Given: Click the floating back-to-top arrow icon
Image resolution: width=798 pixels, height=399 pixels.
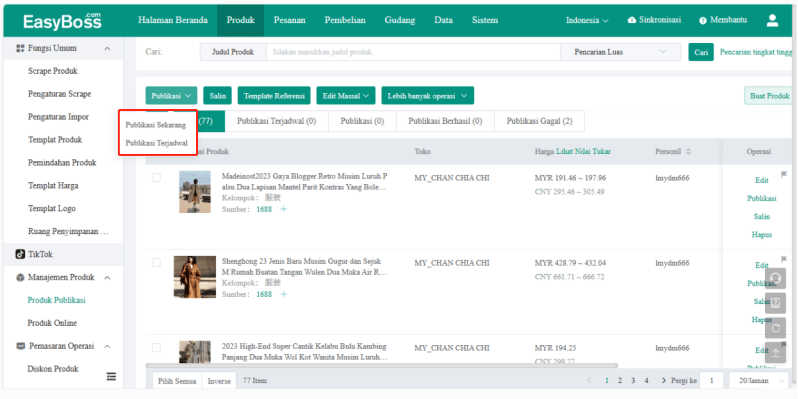Looking at the screenshot, I should coord(775,352).
